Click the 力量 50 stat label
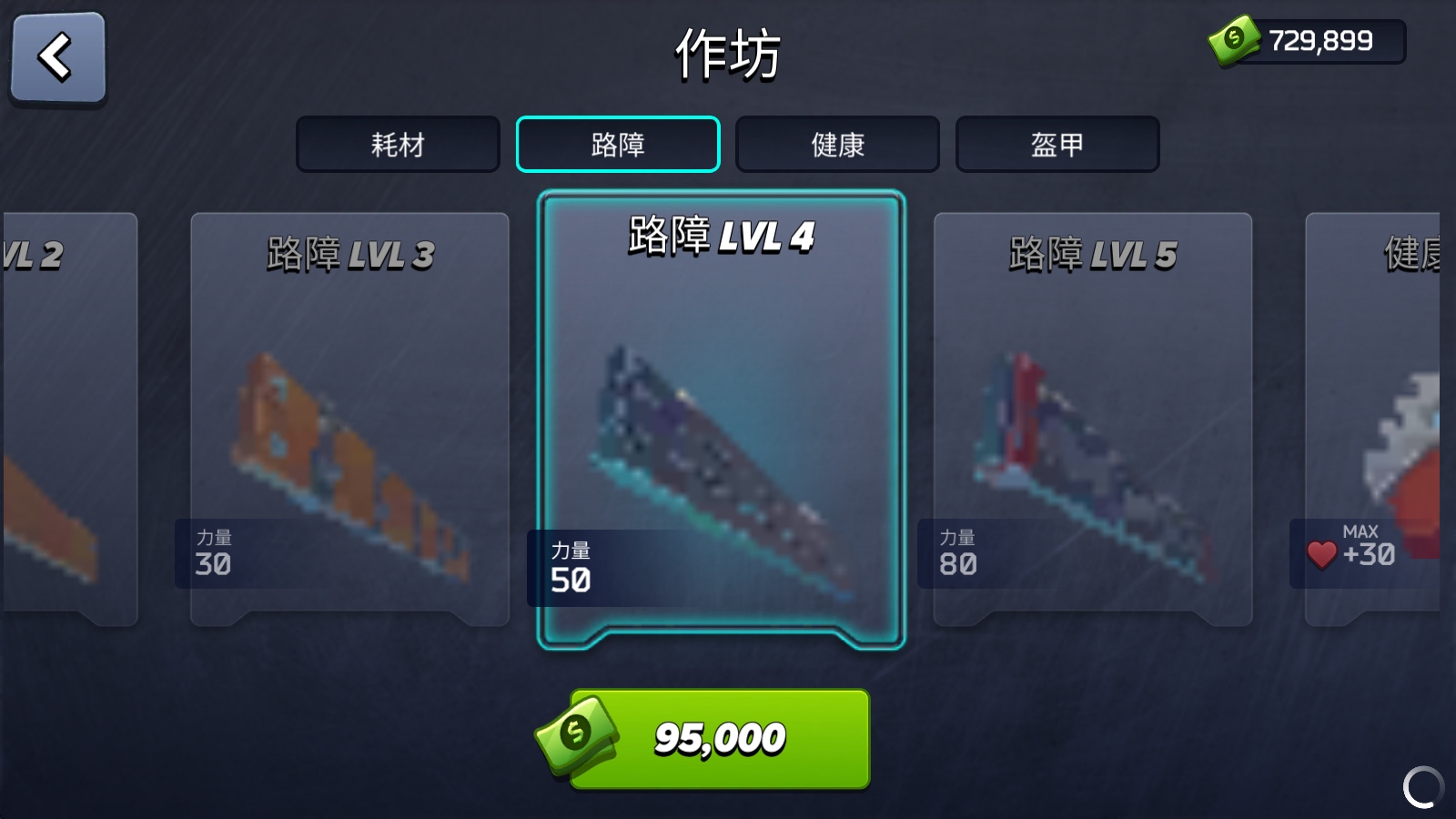 click(x=571, y=568)
